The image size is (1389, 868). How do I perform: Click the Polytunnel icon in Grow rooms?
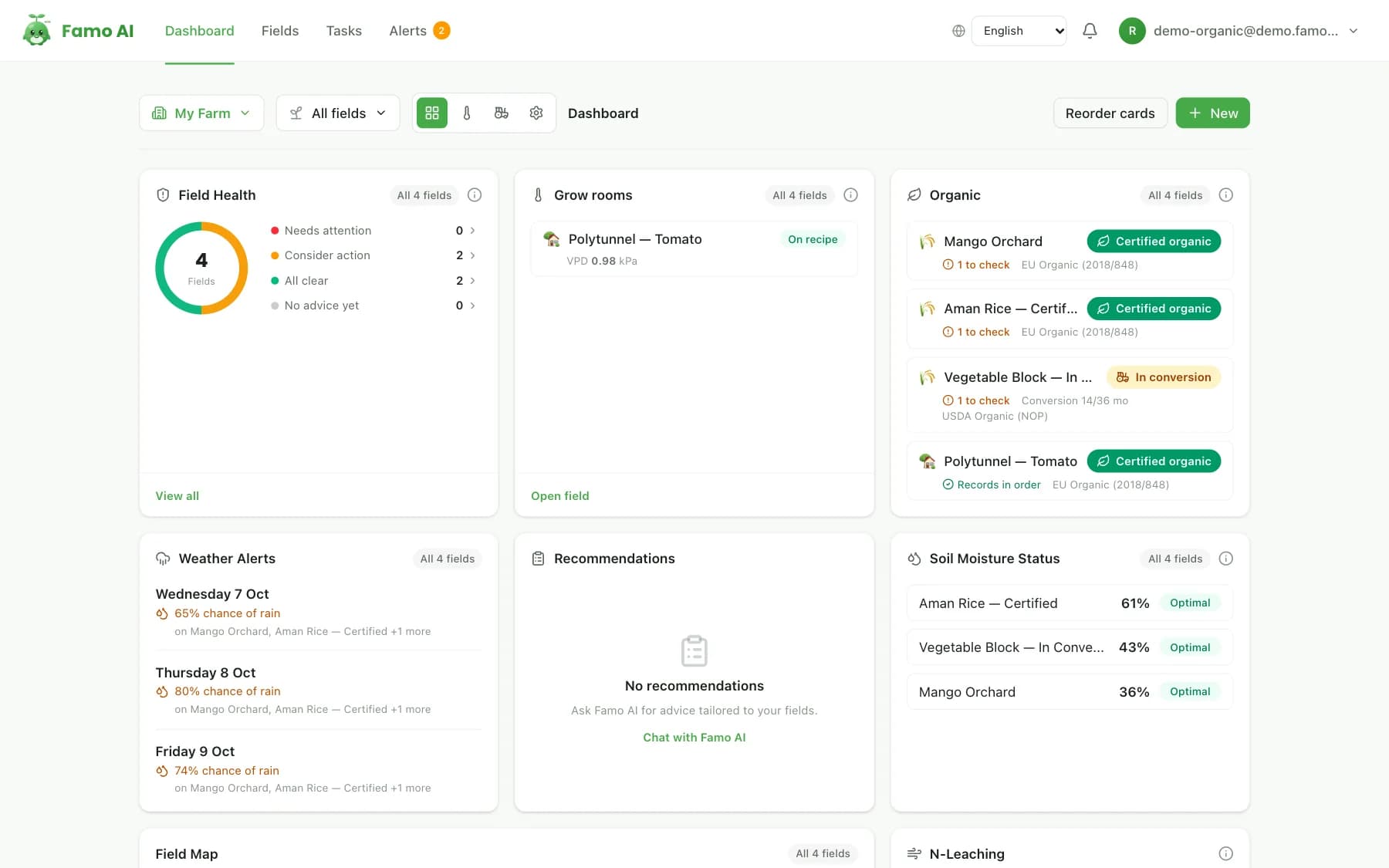tap(552, 239)
